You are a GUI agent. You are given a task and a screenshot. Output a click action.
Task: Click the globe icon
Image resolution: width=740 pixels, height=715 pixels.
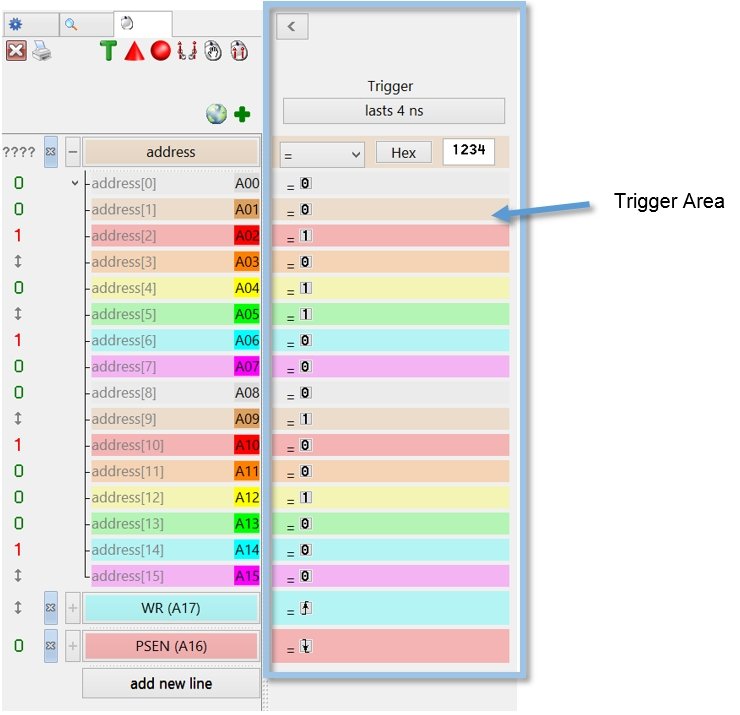click(x=216, y=114)
